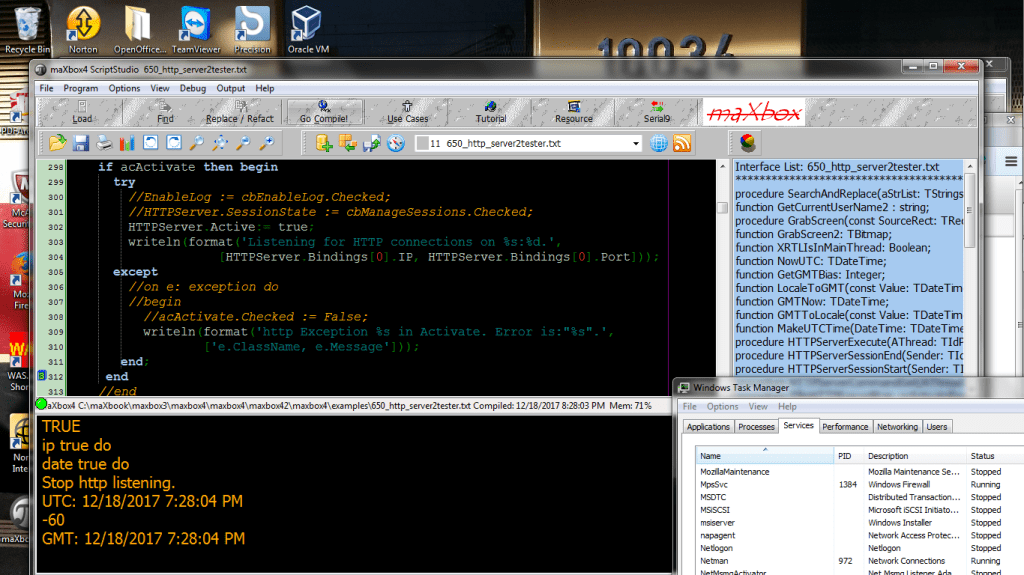Click the open folder icon in toolbar
This screenshot has width=1024, height=575.
click(x=57, y=143)
